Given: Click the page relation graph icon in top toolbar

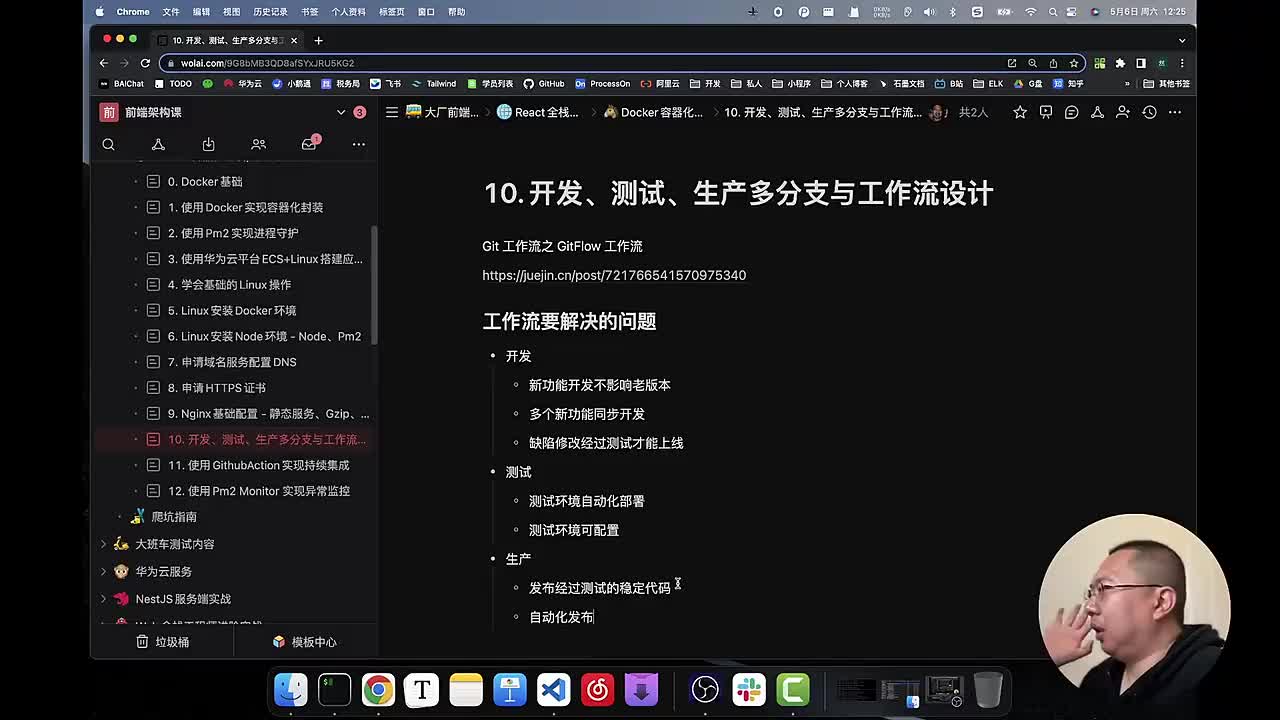Looking at the screenshot, I should (1097, 112).
